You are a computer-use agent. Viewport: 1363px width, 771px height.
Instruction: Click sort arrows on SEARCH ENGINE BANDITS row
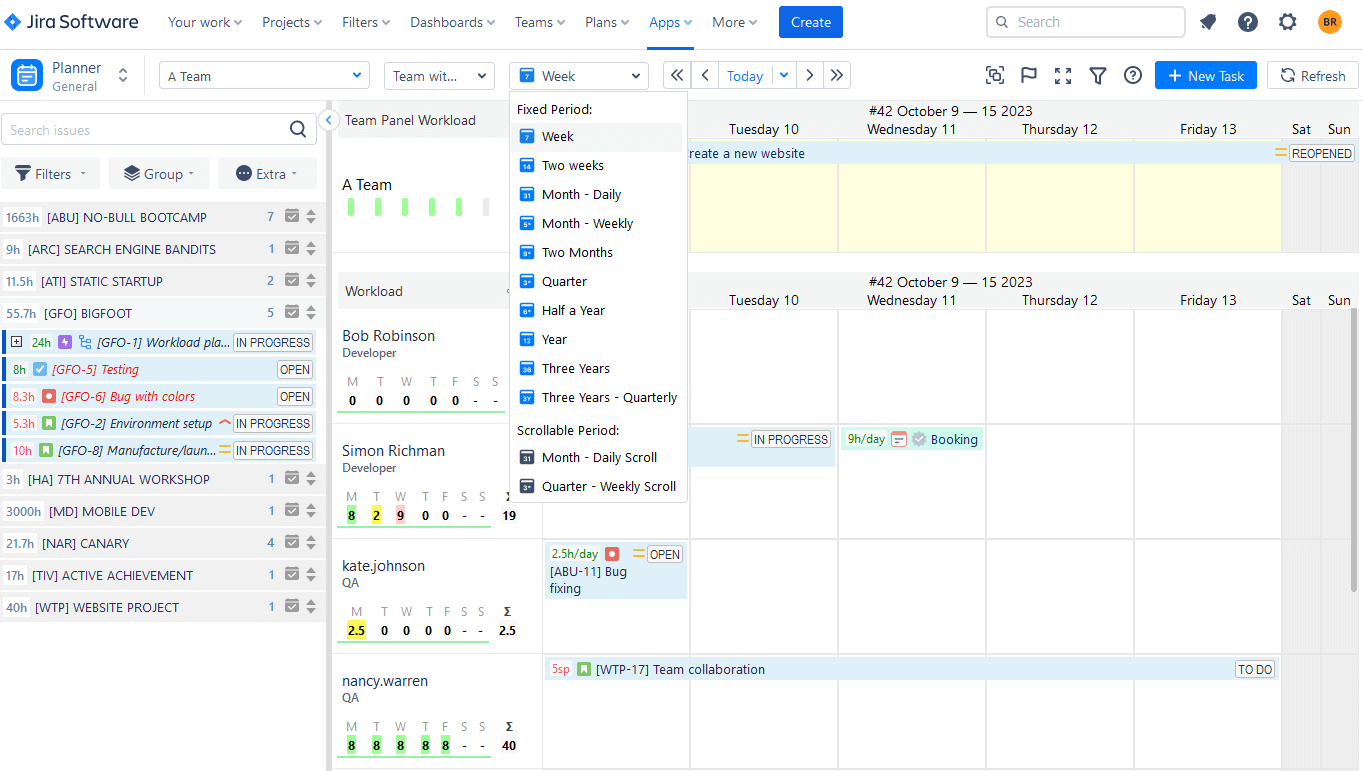coord(311,249)
